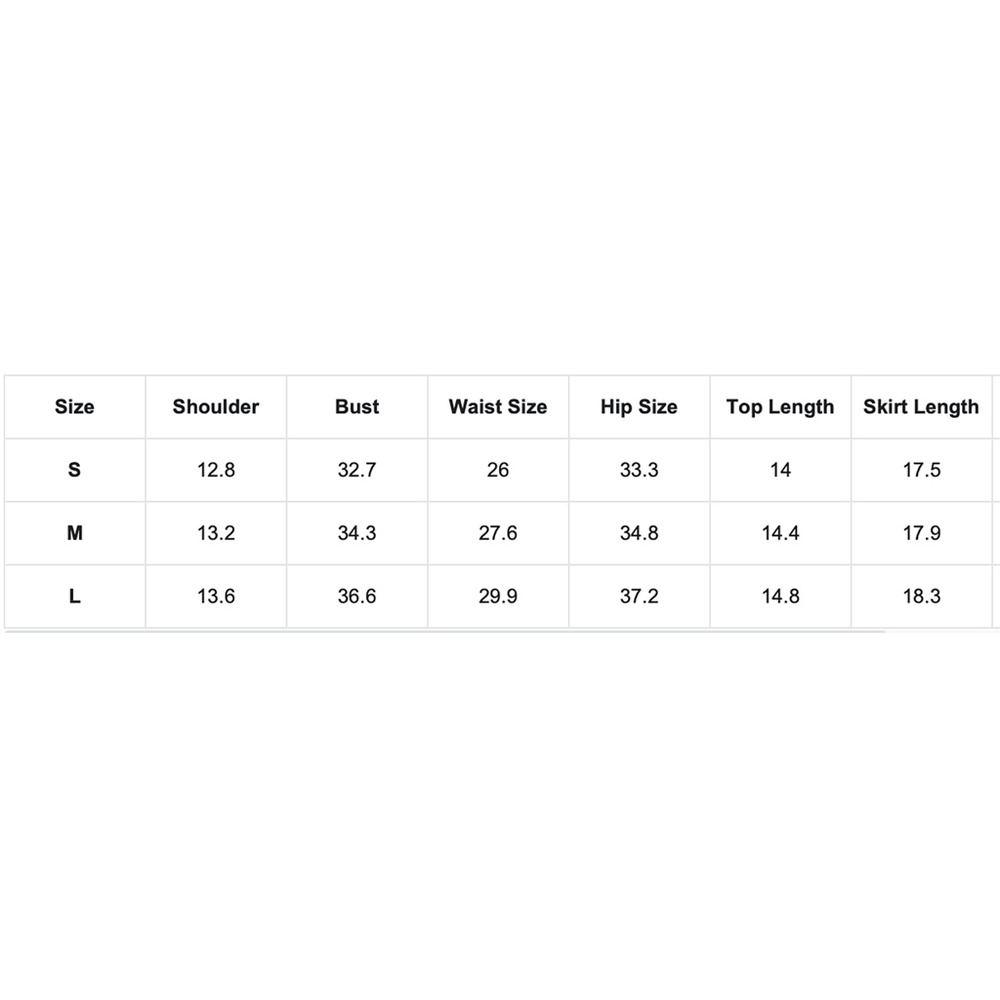Select the 36.6 bust value cell
The width and height of the screenshot is (1000, 1000).
coord(357,596)
